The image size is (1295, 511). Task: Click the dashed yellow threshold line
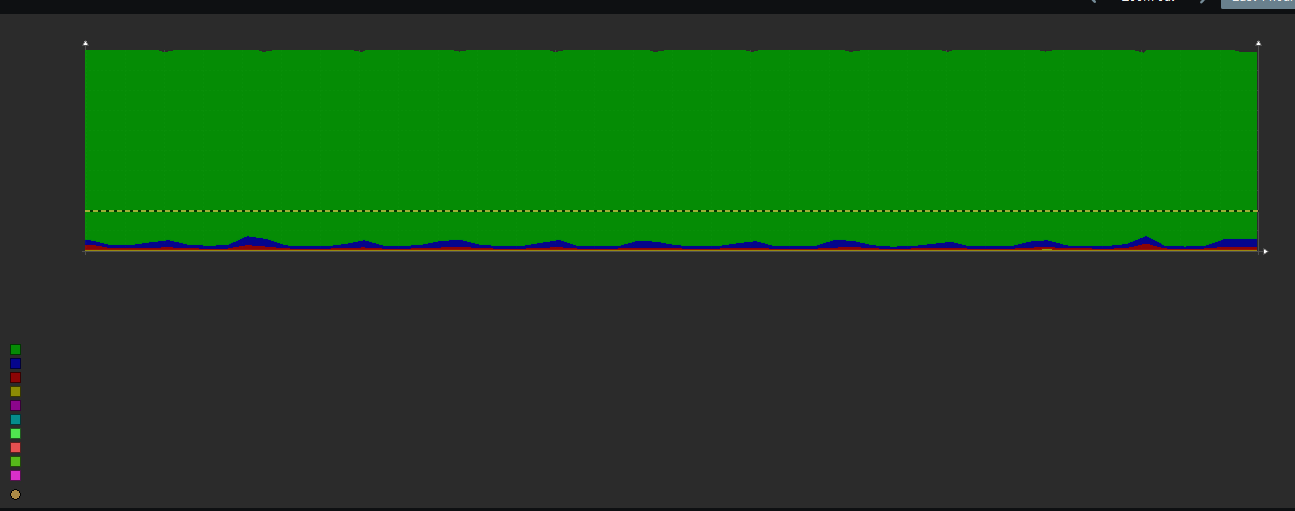(671, 211)
